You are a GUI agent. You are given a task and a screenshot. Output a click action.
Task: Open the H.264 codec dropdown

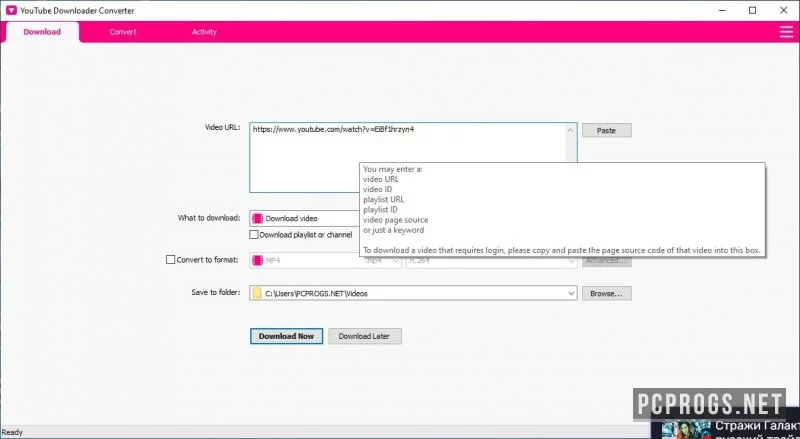(491, 260)
